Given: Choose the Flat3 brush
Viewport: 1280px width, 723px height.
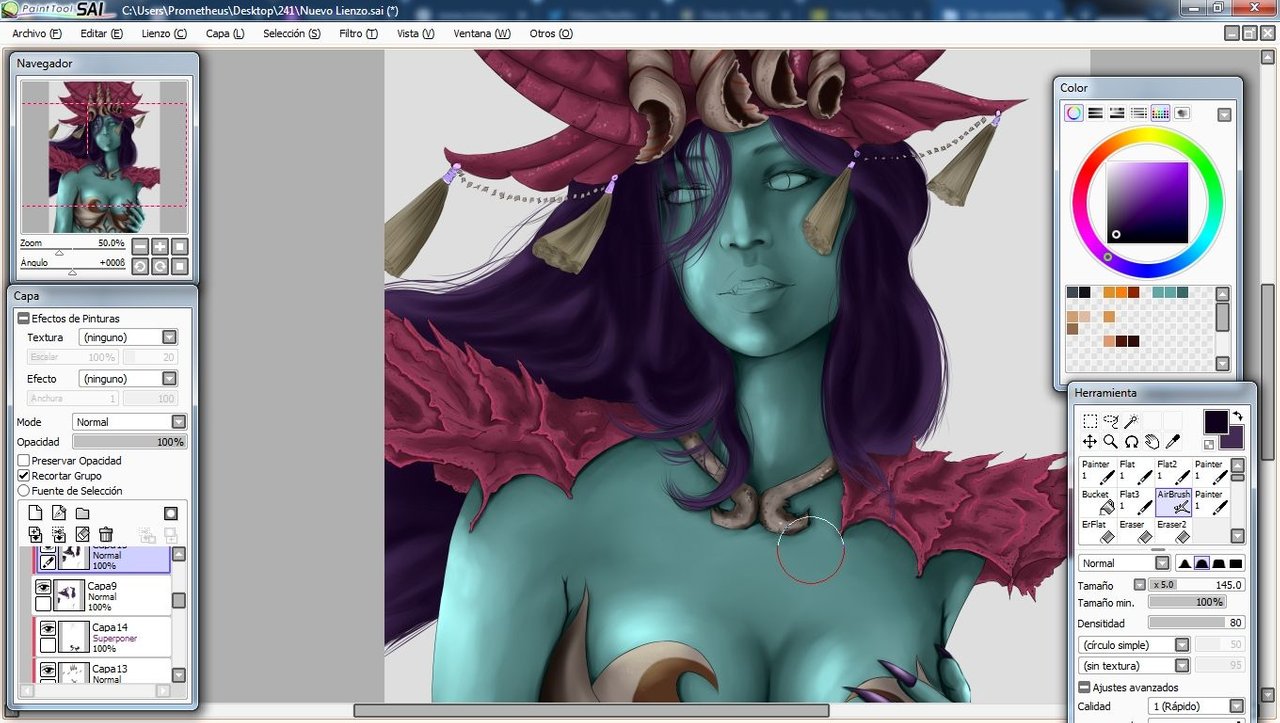Looking at the screenshot, I should (x=1135, y=502).
